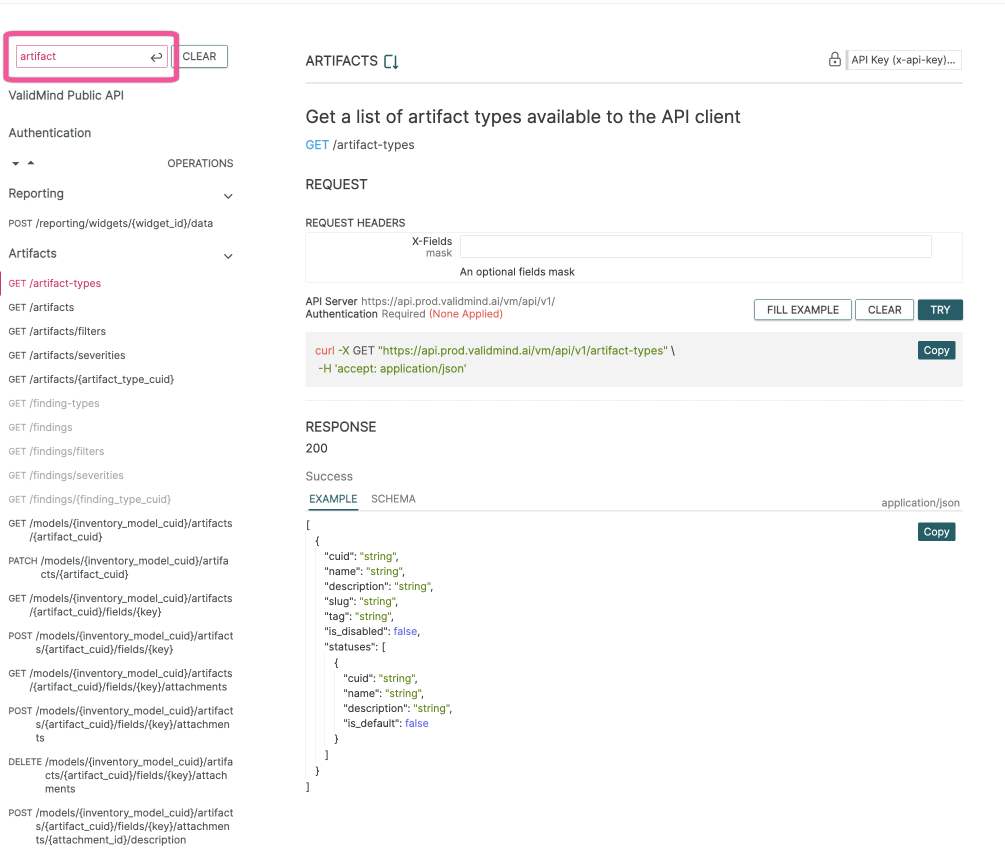Click the FILL EXAMPLE button

(x=802, y=310)
